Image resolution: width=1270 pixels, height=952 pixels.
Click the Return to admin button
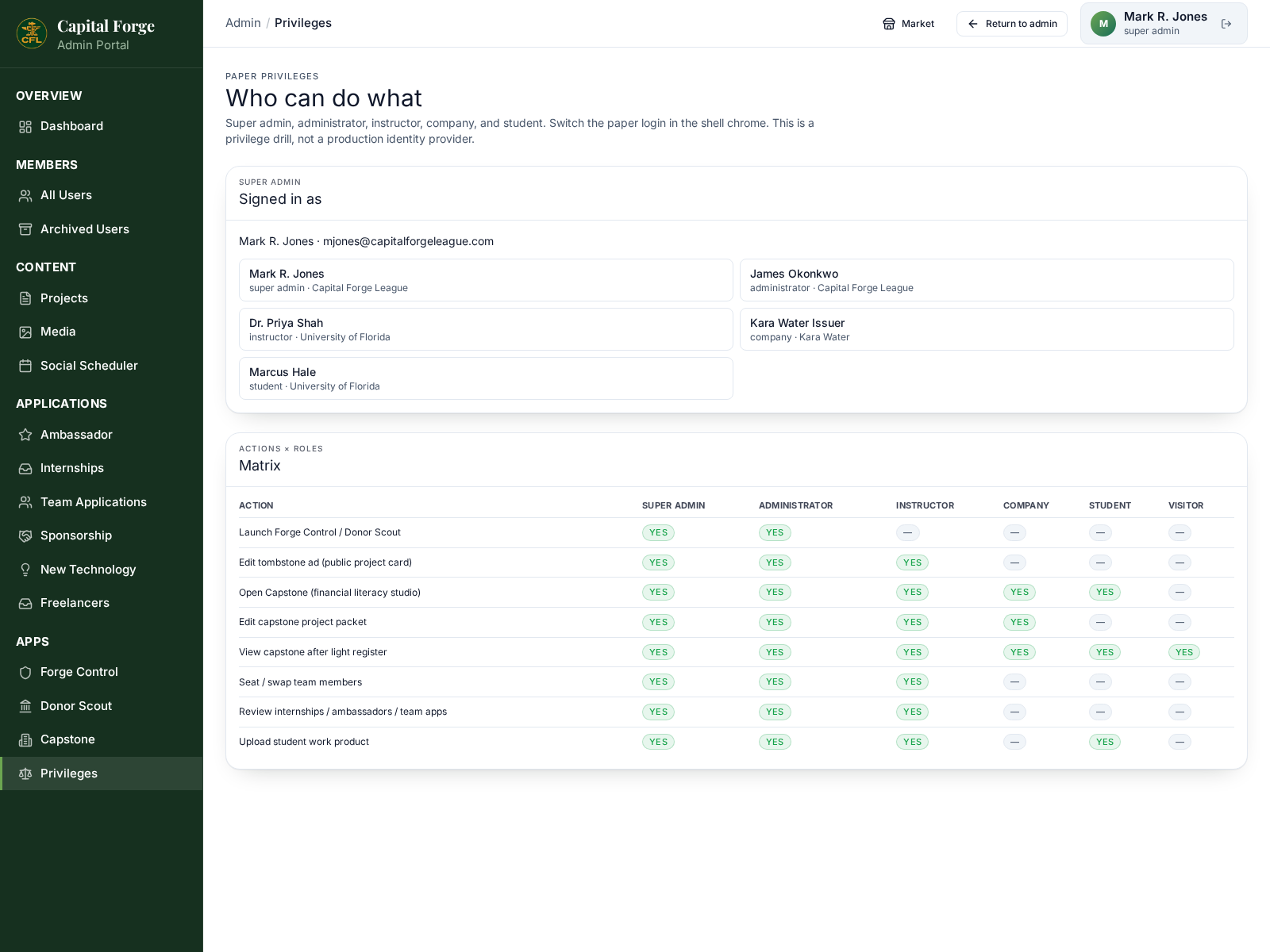pos(1012,24)
